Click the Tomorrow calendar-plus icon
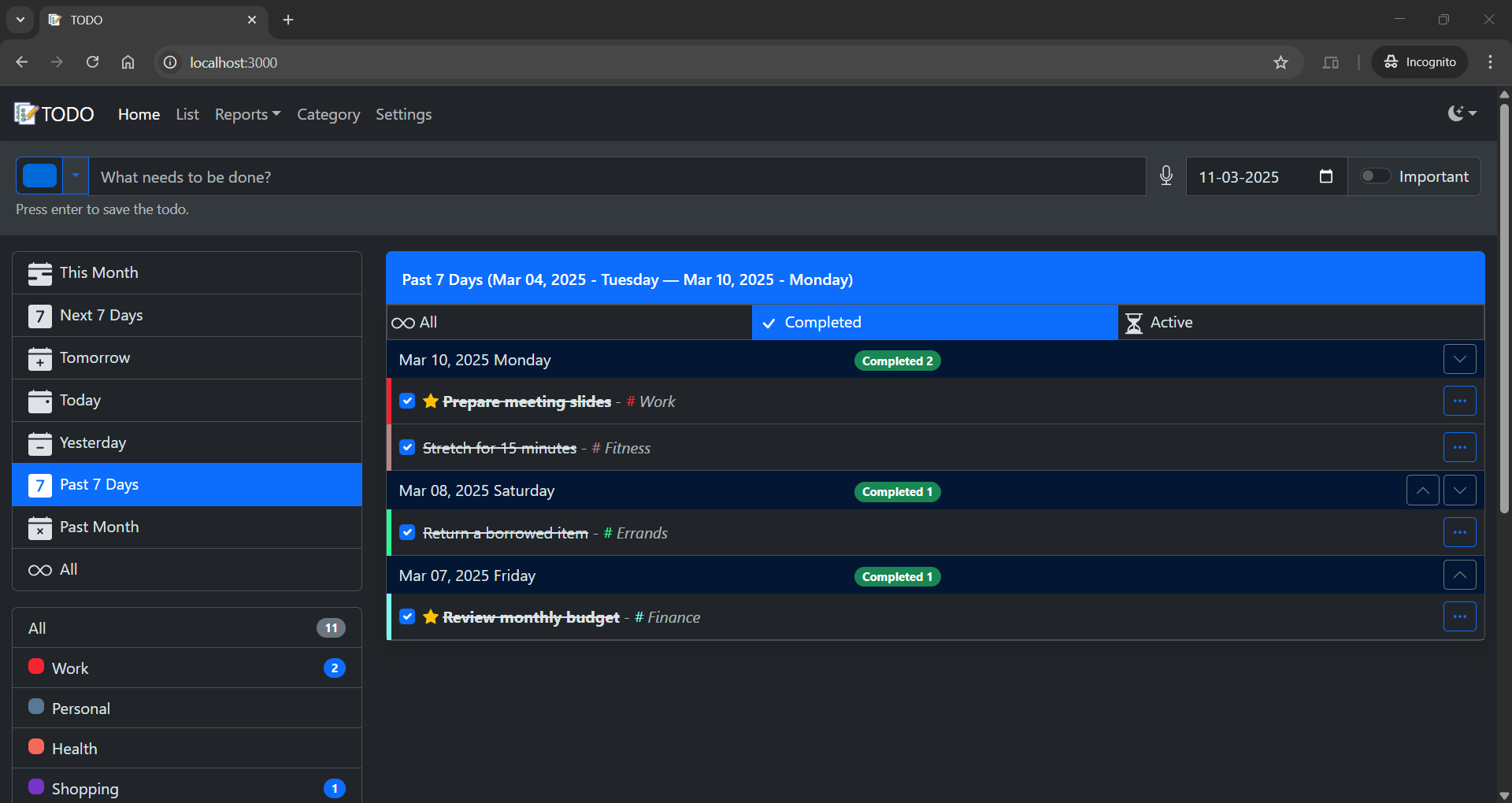Screen dimensions: 1512x803 pyautogui.click(x=40, y=357)
